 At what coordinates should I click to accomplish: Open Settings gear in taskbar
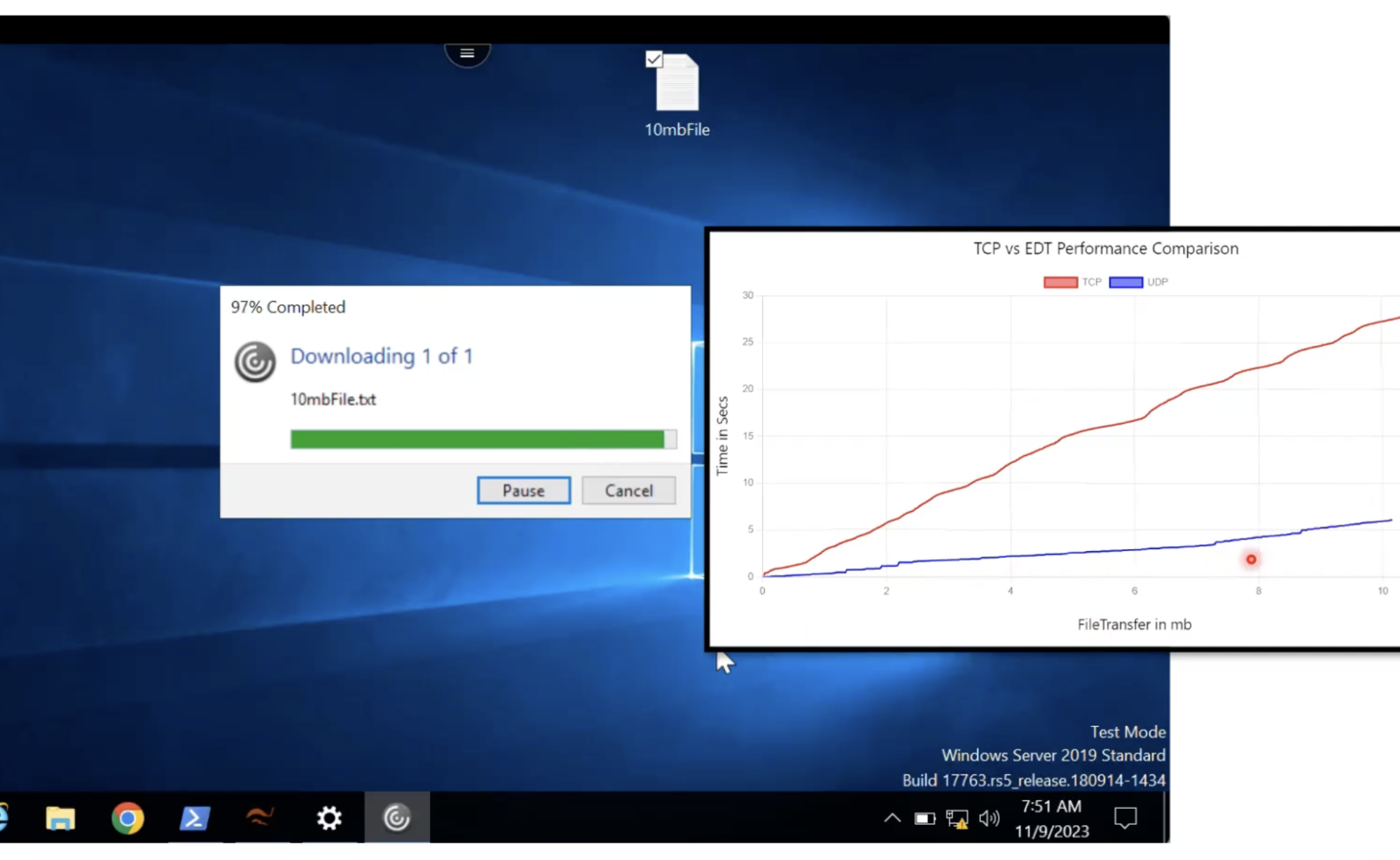(328, 817)
